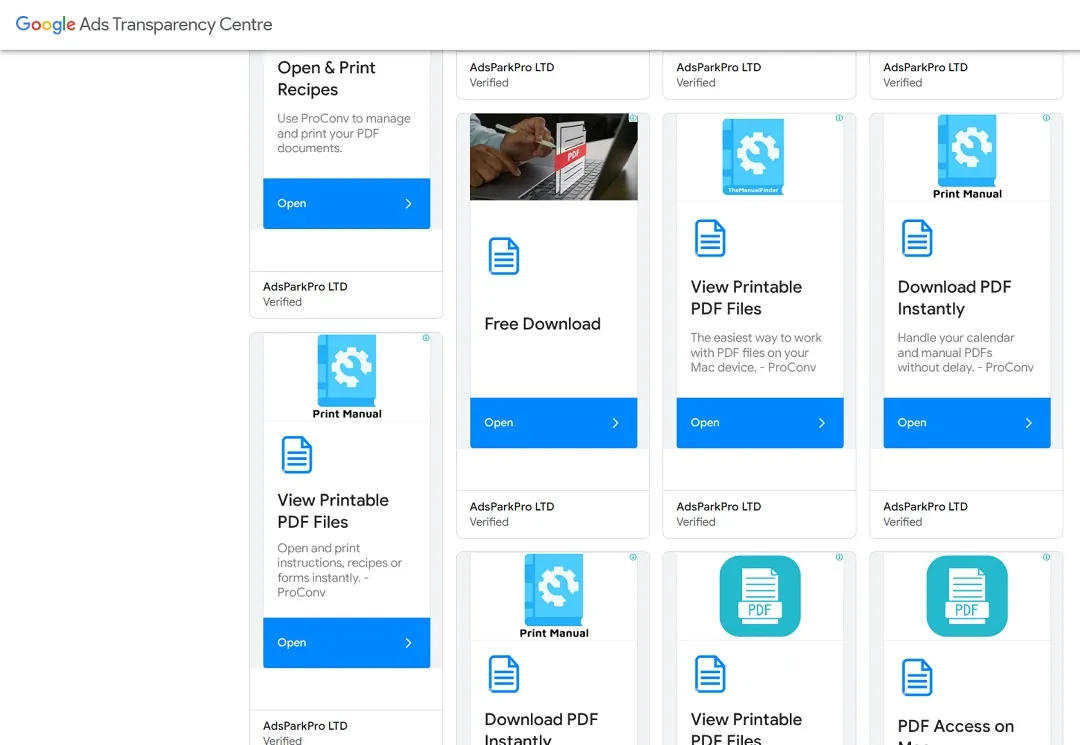Click 'AdsParkPro LTD' under 'Open and print instructions' ad
This screenshot has height=745, width=1080.
pos(305,726)
